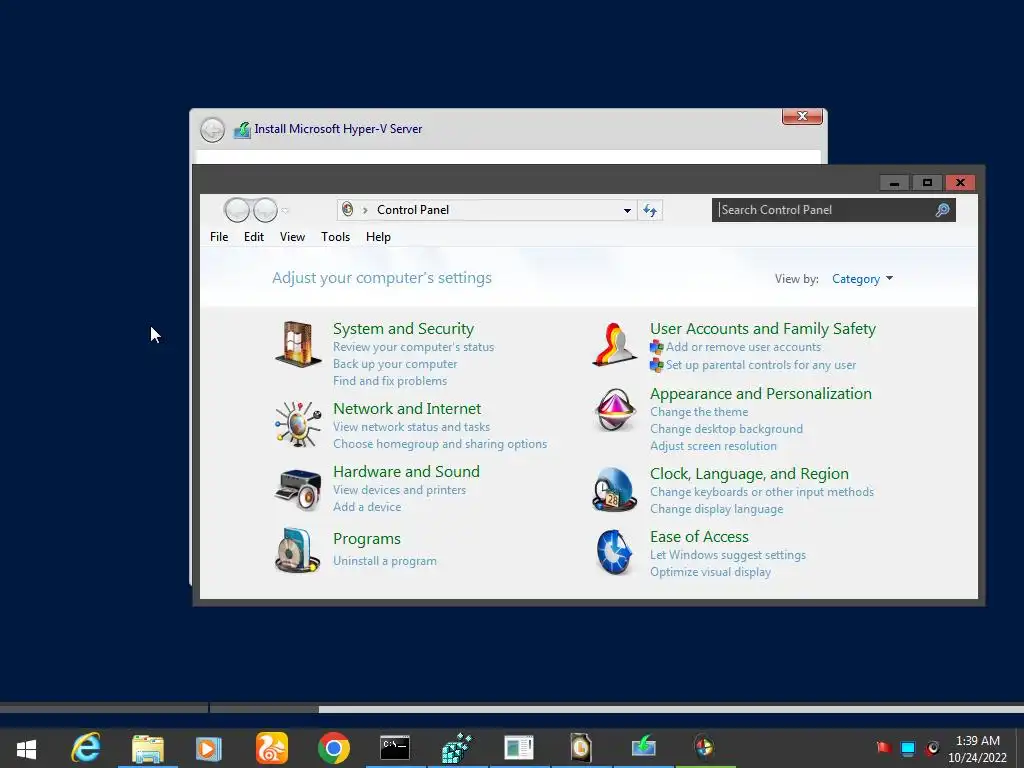Screen dimensions: 1024x768
Task: Open the Tools menu
Action: pos(336,237)
